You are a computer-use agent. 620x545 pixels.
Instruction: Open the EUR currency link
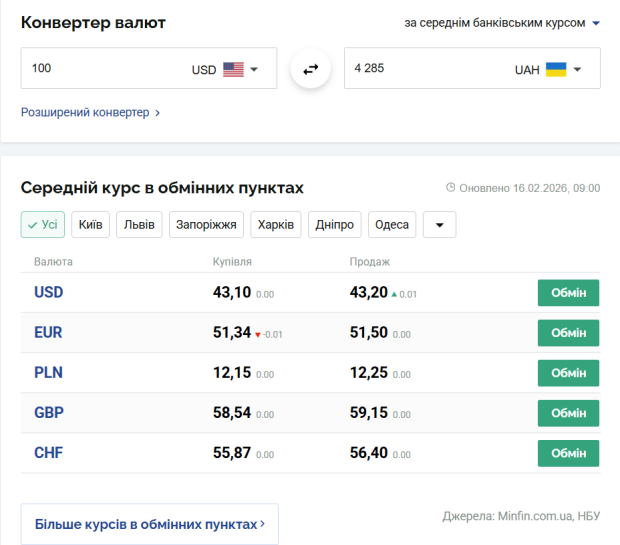click(x=48, y=333)
